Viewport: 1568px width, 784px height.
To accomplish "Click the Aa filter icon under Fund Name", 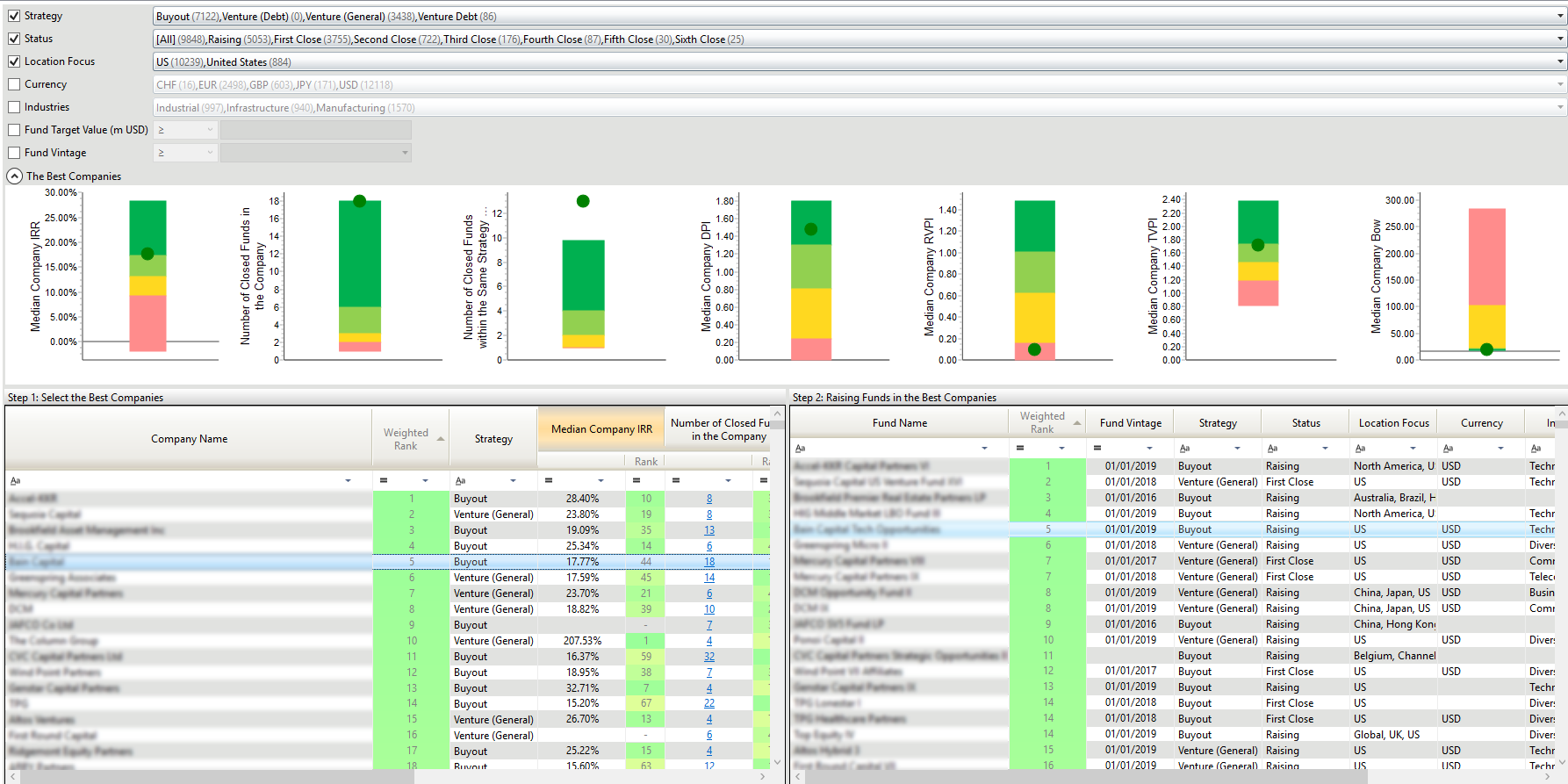I will pyautogui.click(x=800, y=449).
